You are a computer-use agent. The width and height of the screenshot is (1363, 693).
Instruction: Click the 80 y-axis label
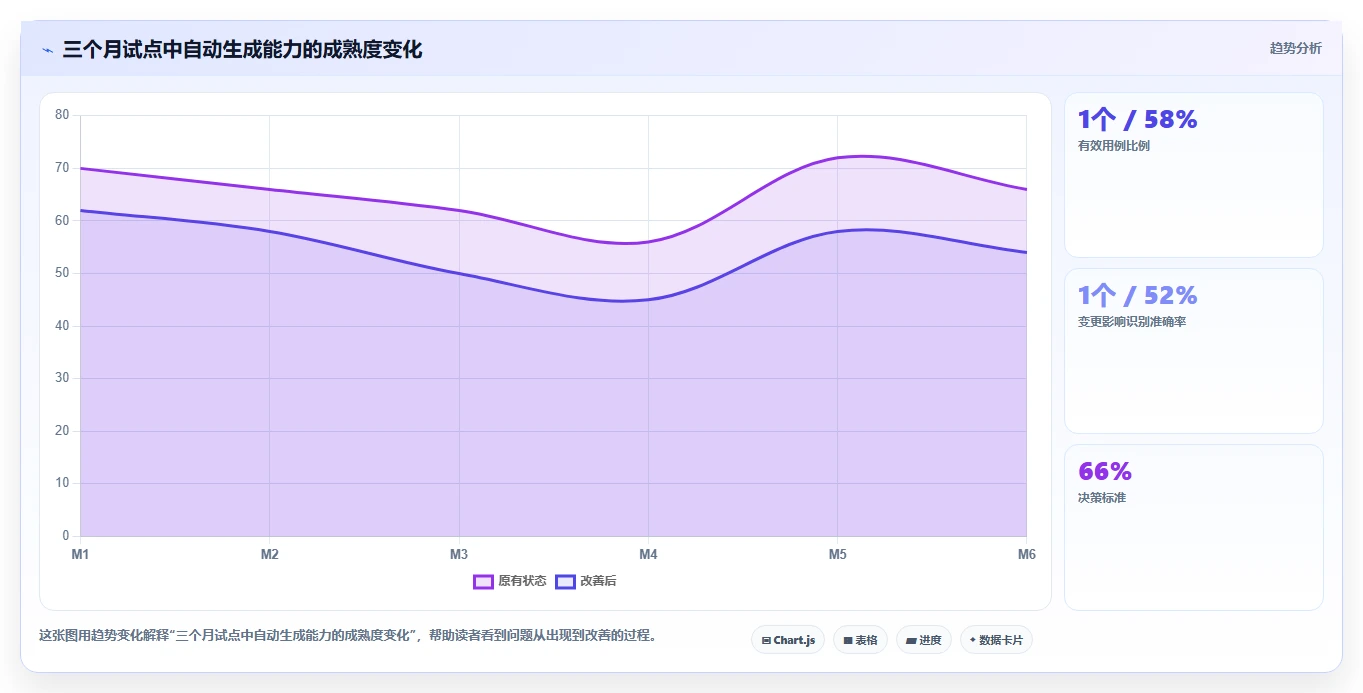point(62,115)
